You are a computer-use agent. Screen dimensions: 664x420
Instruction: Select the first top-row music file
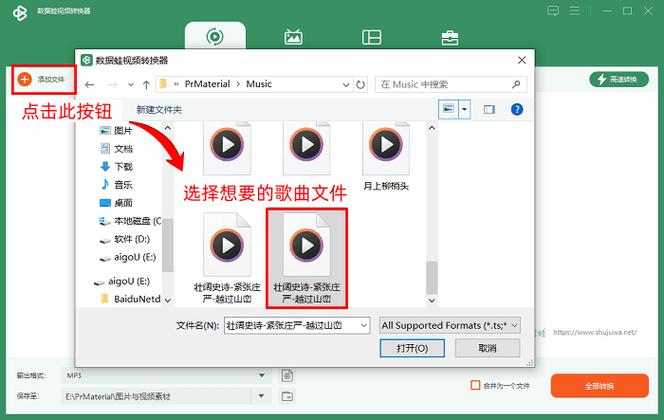tap(227, 148)
